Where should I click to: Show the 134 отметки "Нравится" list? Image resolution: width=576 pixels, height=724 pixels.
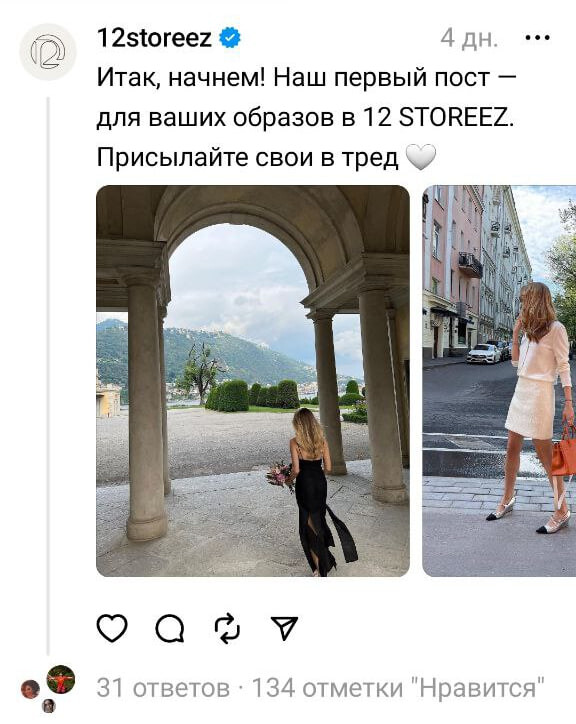click(398, 688)
